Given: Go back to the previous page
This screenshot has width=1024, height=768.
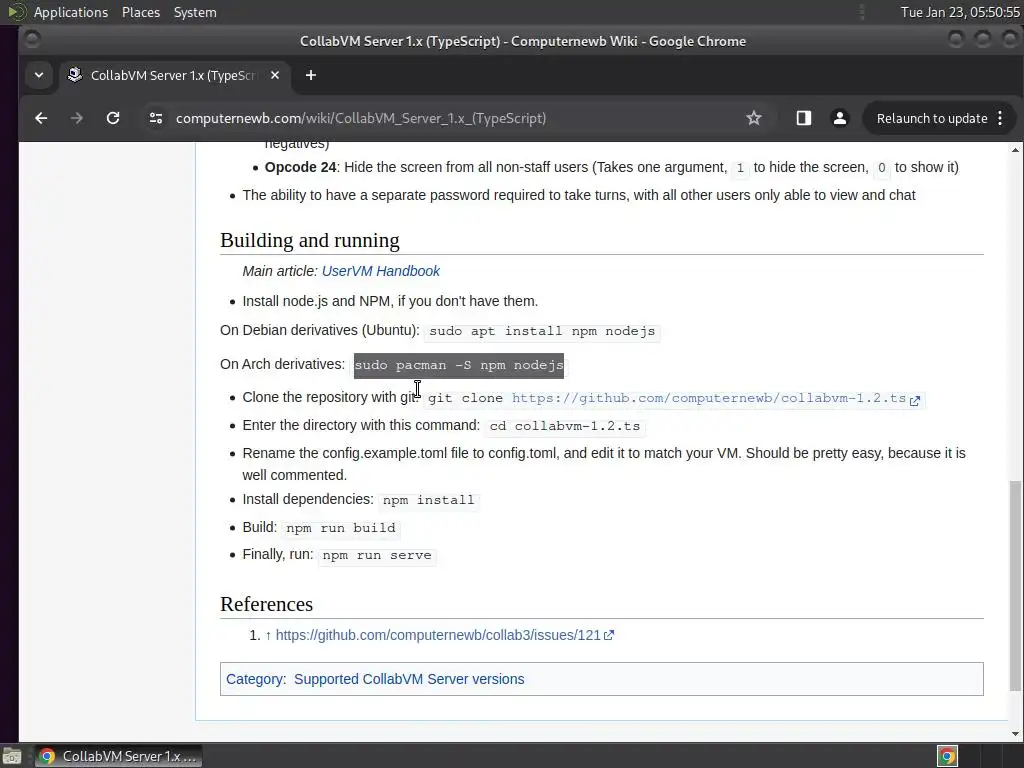Looking at the screenshot, I should coord(41,118).
